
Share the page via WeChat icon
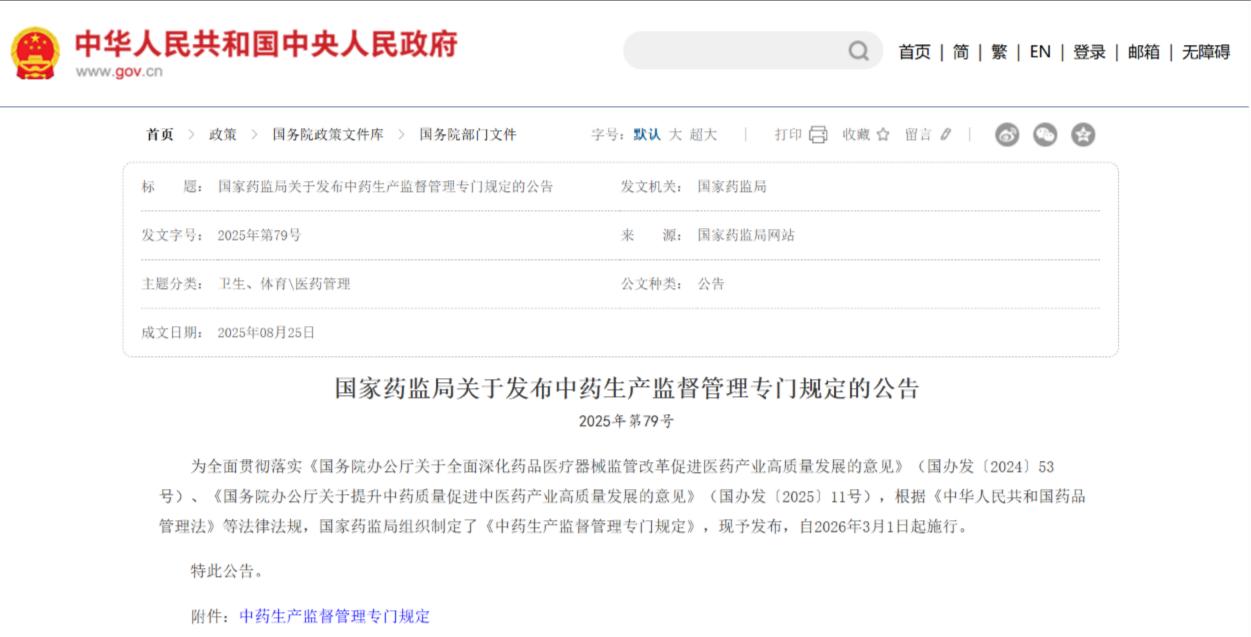(1045, 135)
